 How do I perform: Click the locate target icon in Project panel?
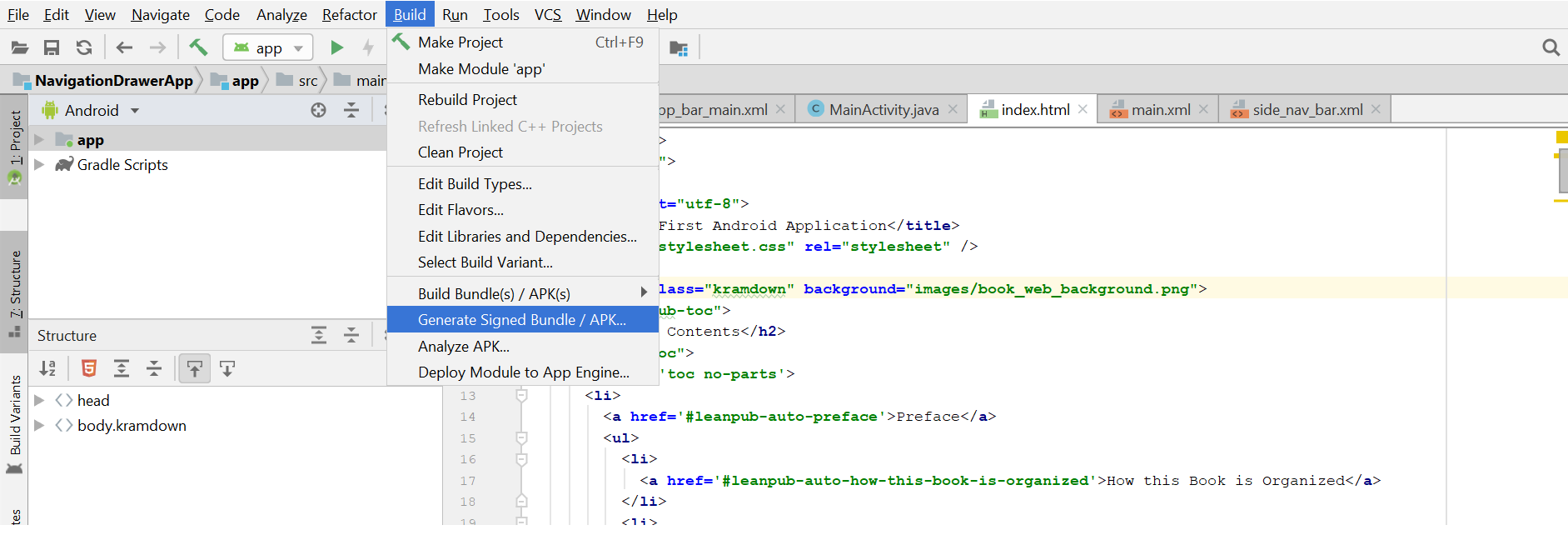(x=319, y=110)
